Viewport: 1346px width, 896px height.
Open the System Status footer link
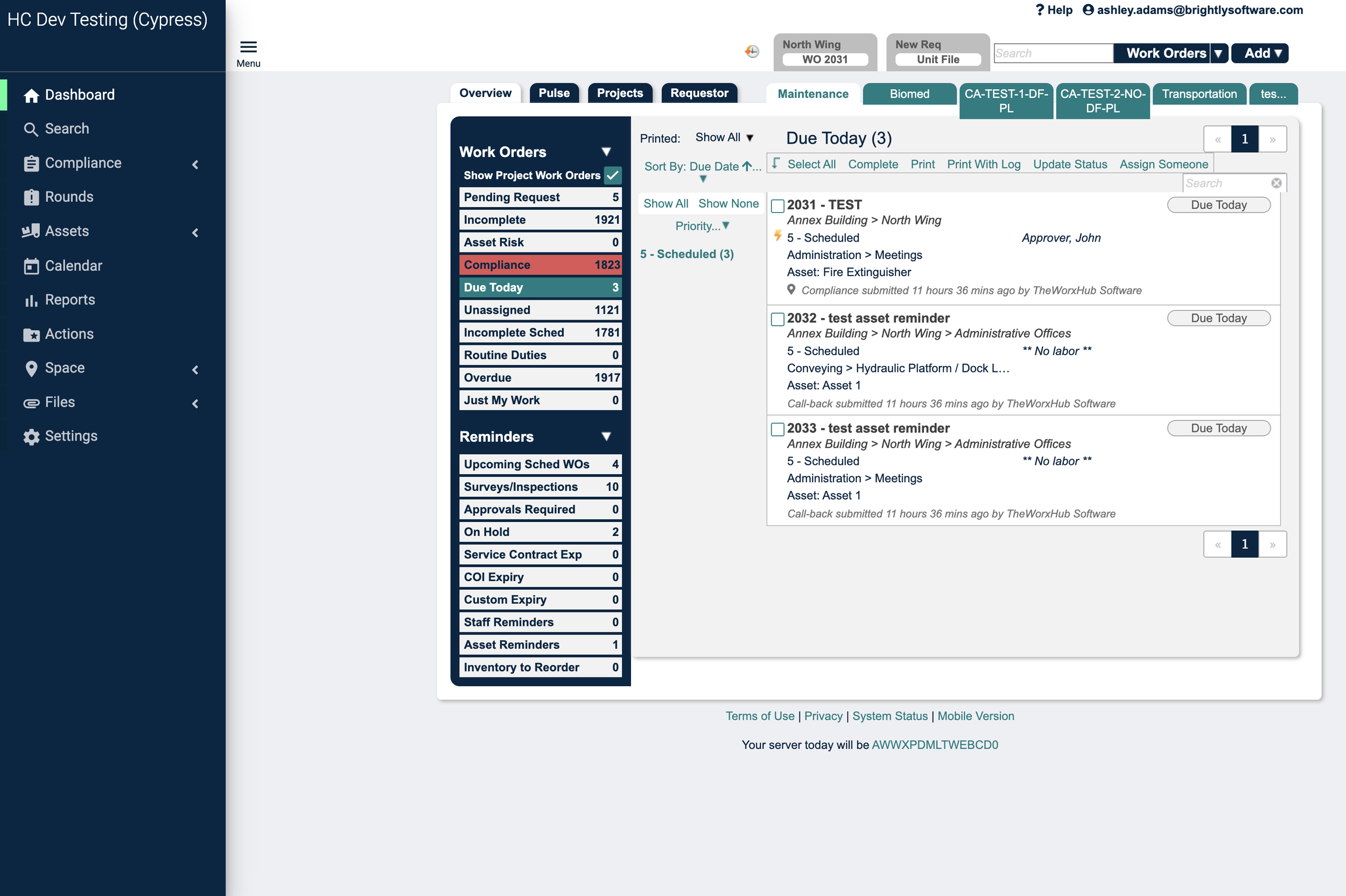click(889, 716)
